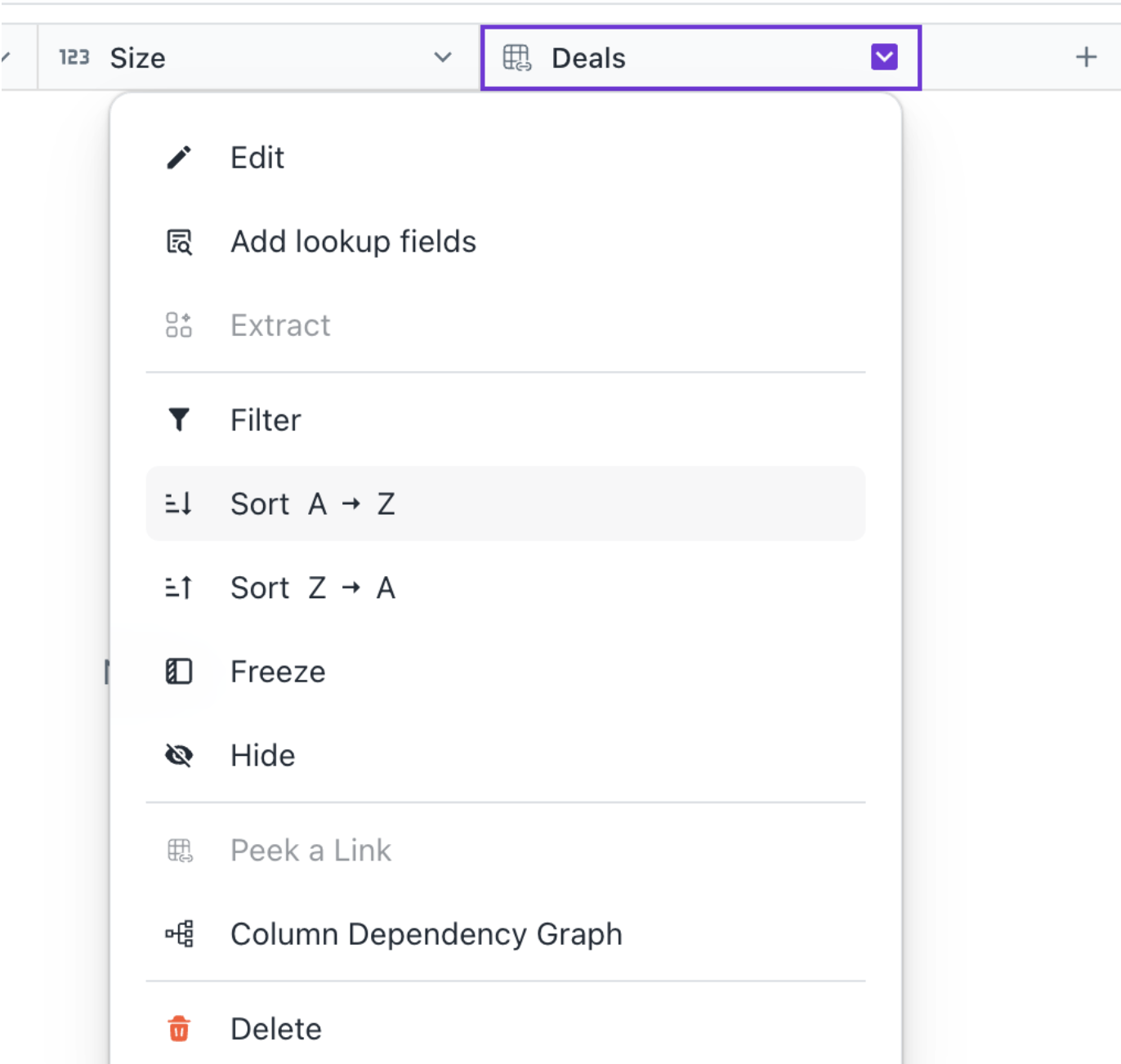Choose Edit from the column menu
This screenshot has height=1064, width=1121.
505,158
